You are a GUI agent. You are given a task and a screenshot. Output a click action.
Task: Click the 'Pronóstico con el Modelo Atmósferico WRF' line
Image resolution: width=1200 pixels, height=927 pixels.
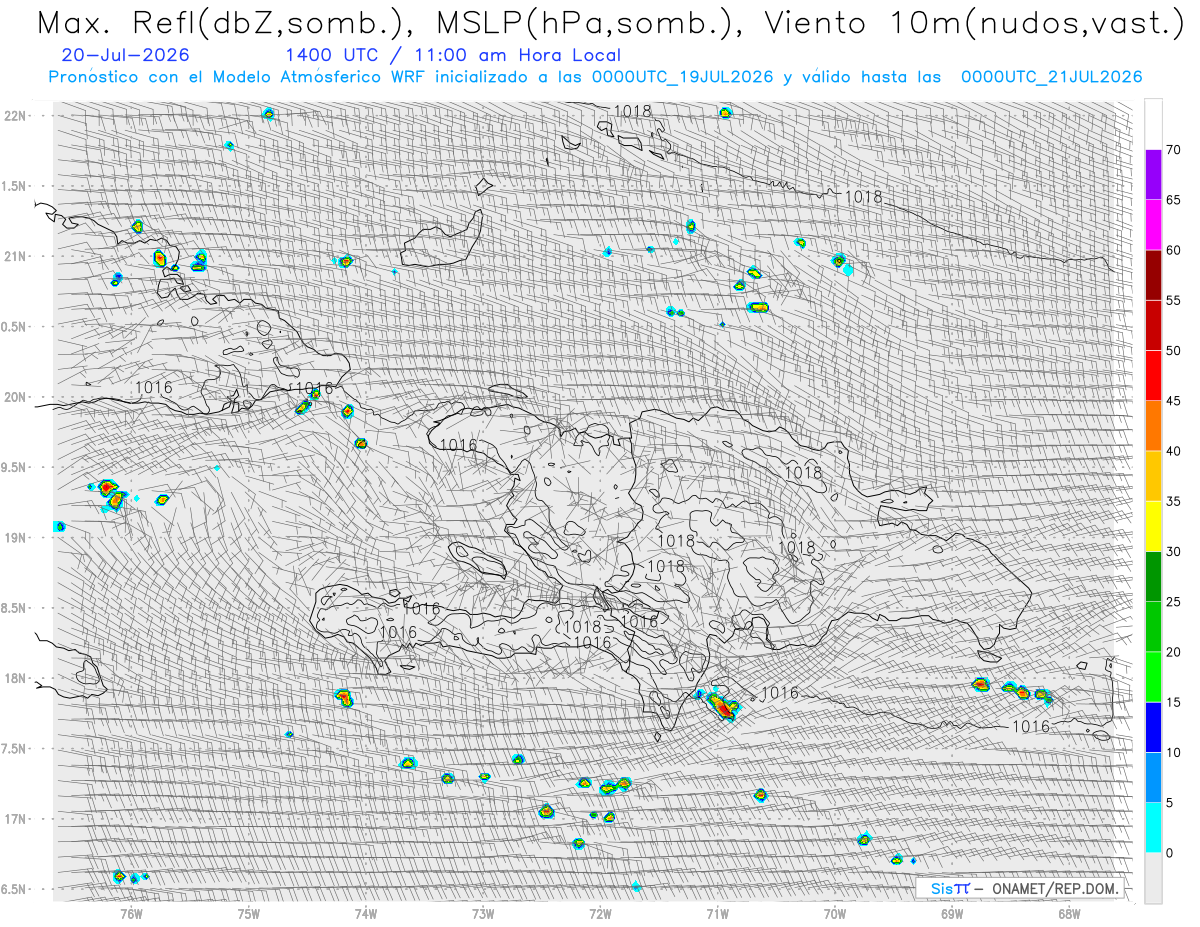(235, 77)
